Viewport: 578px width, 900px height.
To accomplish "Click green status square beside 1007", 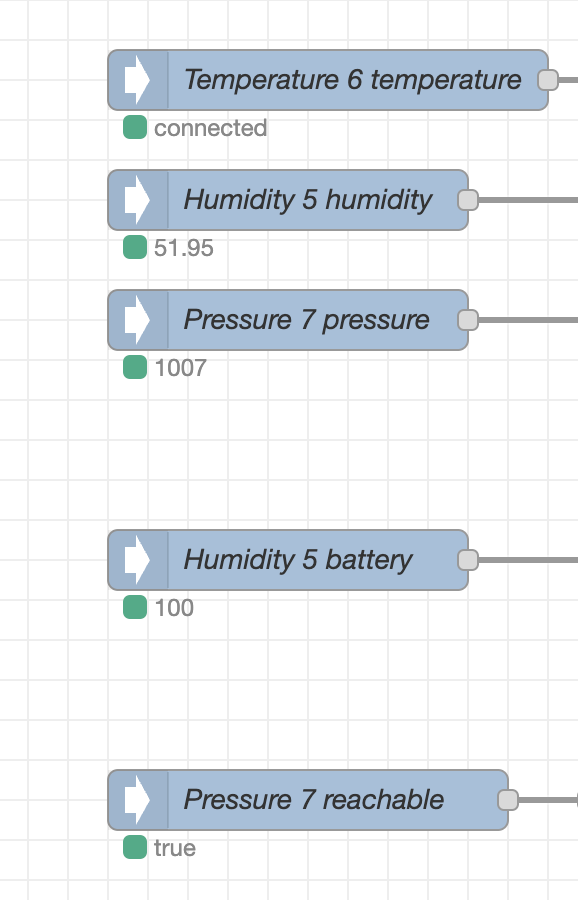I will [x=135, y=367].
